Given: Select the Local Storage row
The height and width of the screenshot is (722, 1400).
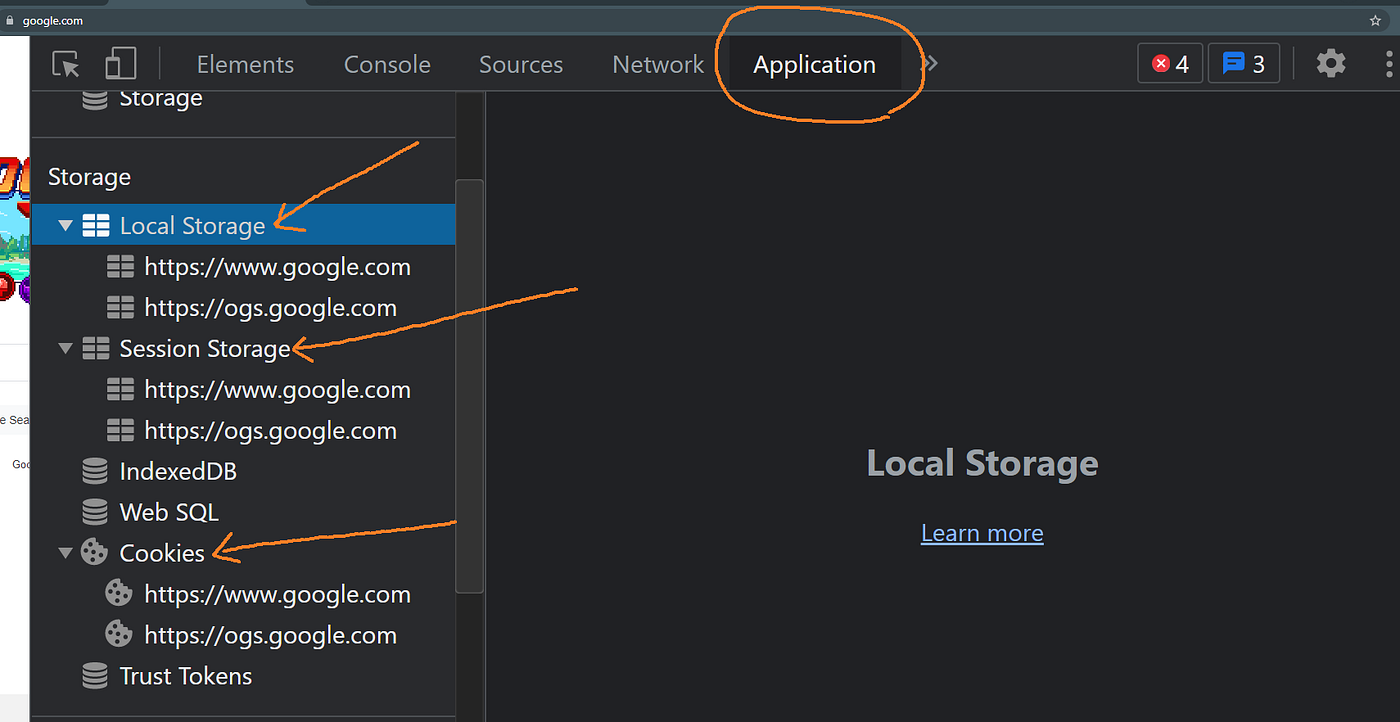Looking at the screenshot, I should tap(243, 225).
